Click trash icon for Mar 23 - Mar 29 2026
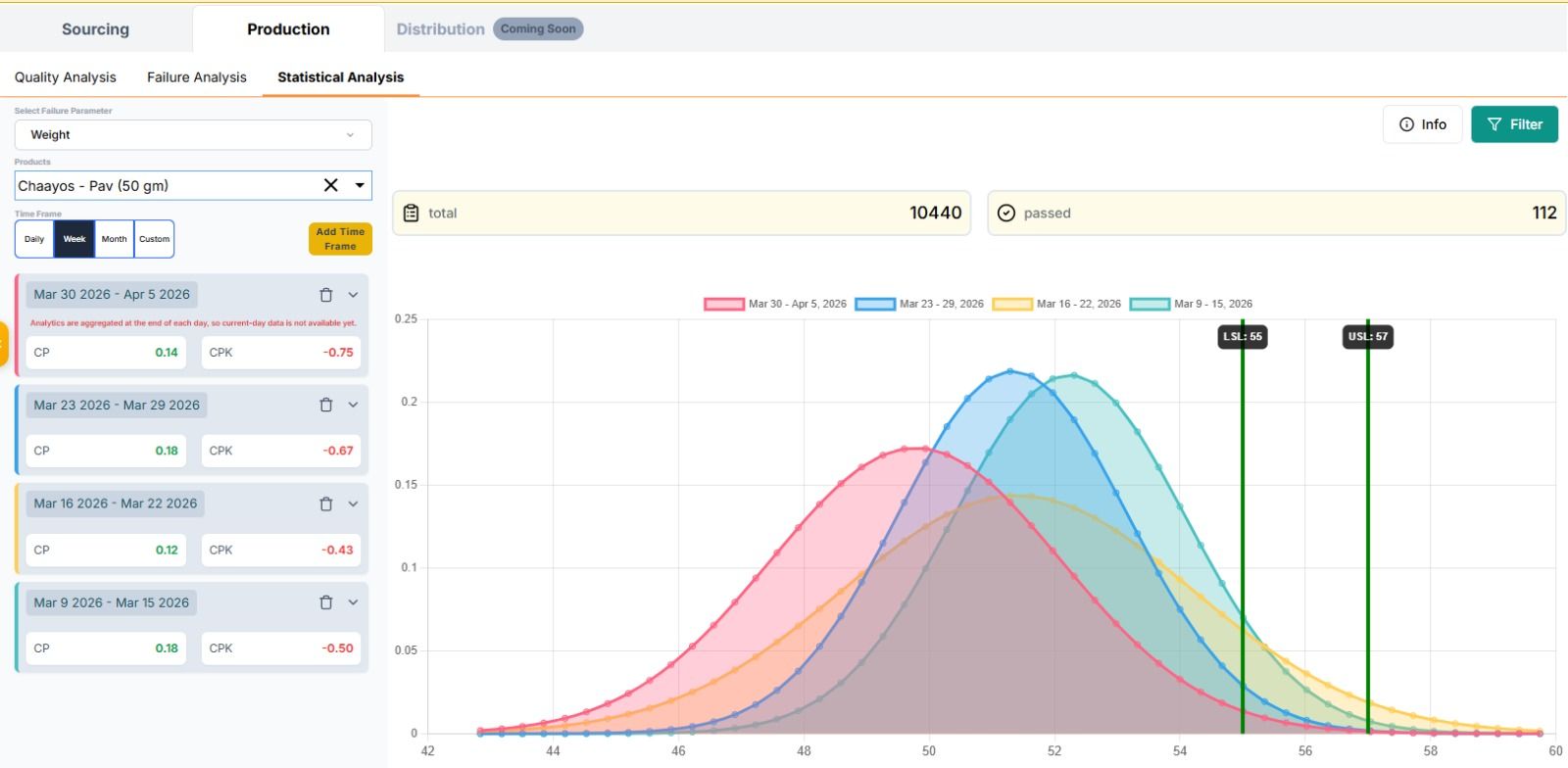 (326, 405)
